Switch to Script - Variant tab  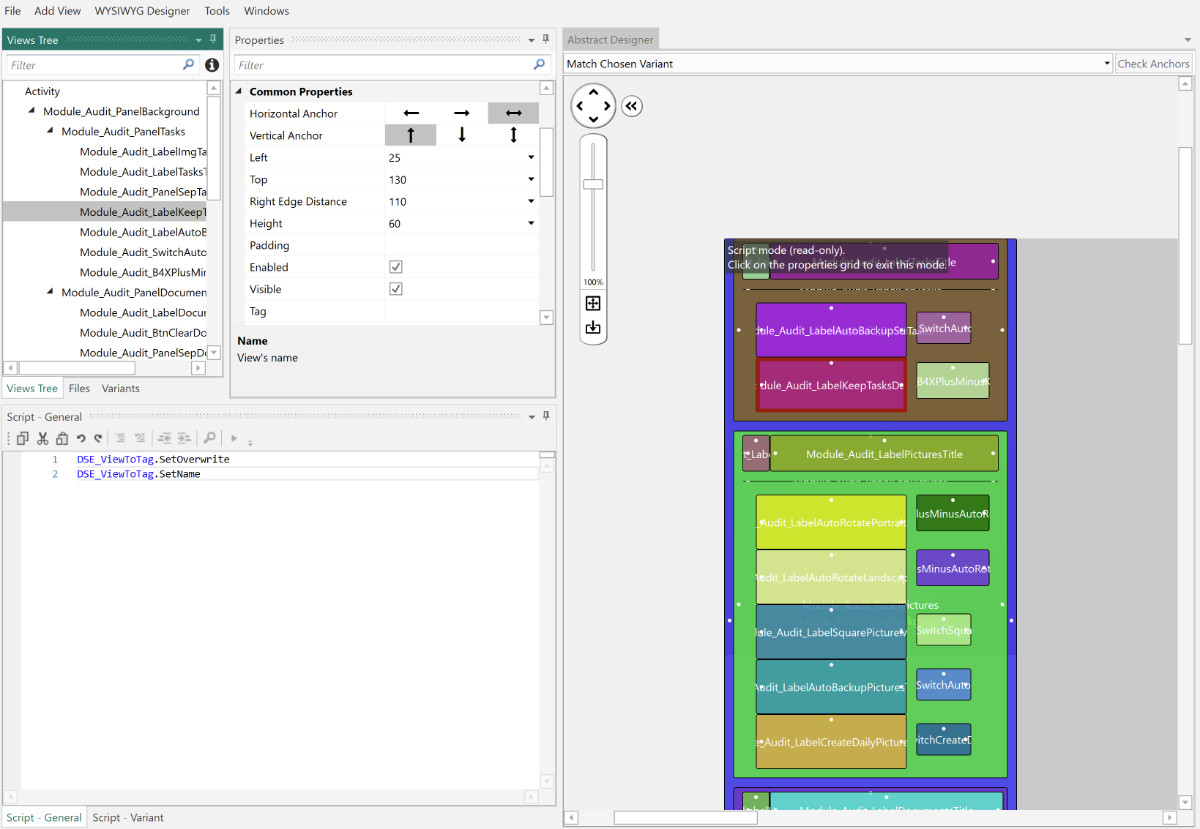pos(128,817)
